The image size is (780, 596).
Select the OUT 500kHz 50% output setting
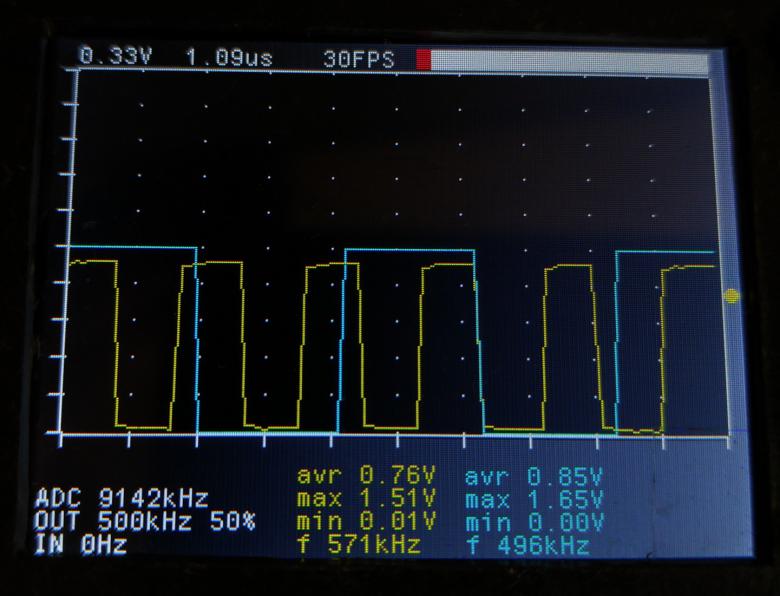145,521
